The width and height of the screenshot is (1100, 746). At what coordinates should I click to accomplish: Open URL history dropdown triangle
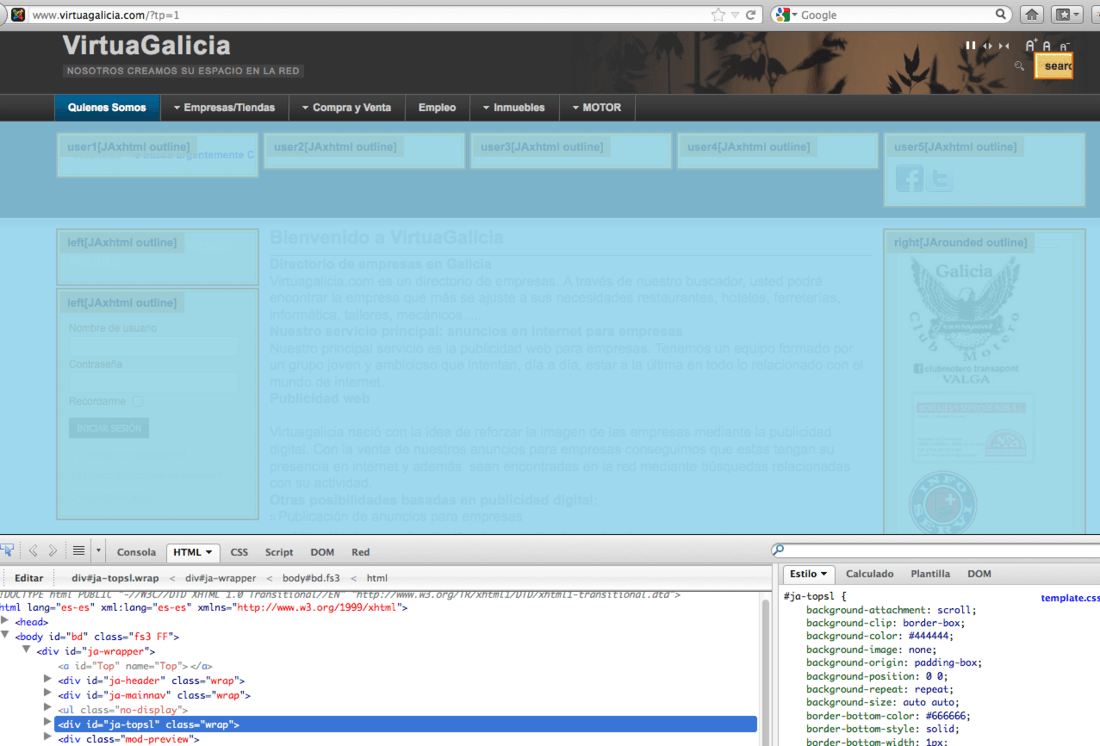tap(735, 15)
